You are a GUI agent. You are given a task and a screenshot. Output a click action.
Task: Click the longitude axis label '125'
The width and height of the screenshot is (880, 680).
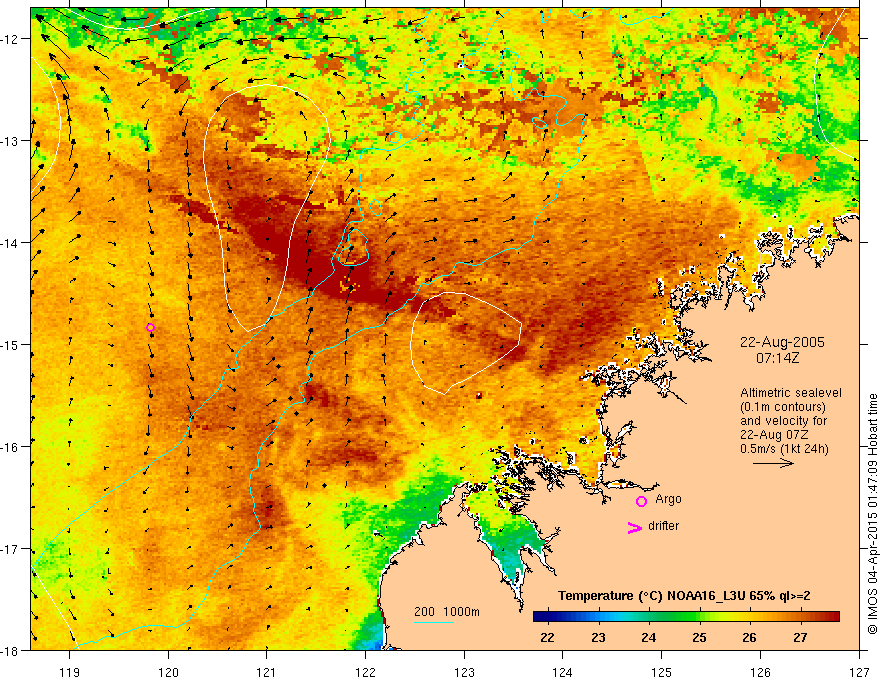tap(662, 672)
